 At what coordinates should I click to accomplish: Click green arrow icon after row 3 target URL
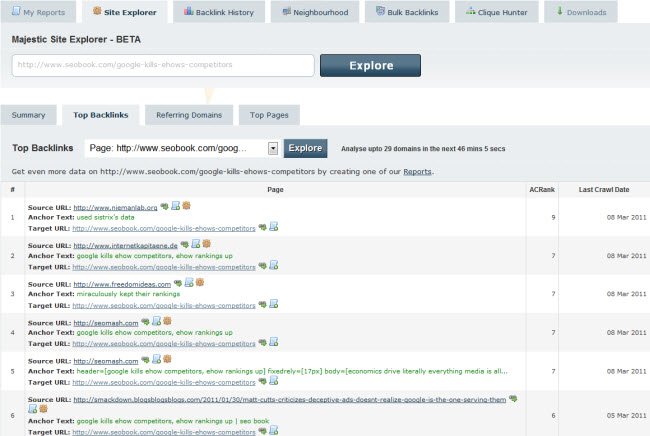[262, 305]
